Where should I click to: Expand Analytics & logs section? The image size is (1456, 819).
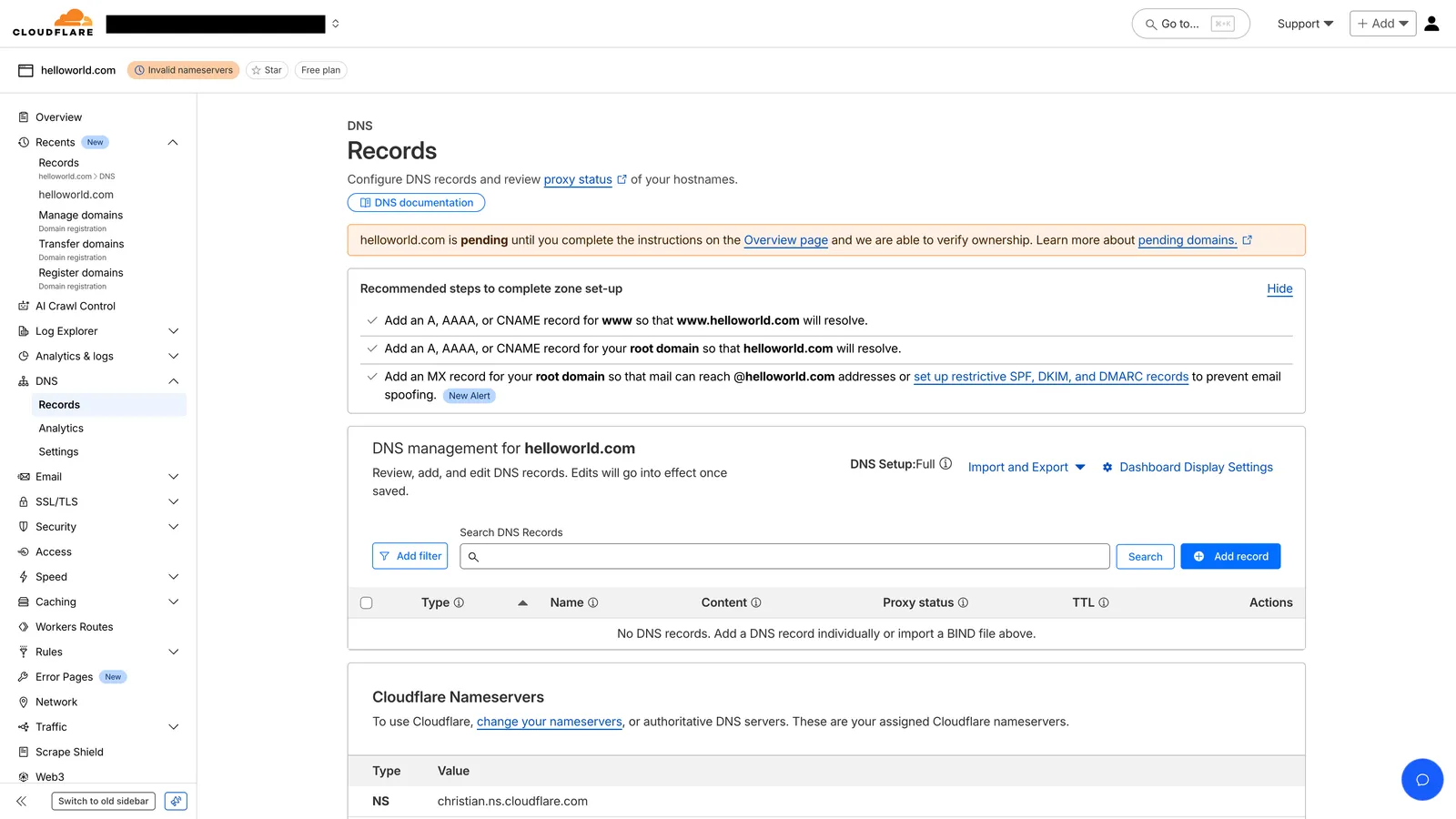coord(173,357)
